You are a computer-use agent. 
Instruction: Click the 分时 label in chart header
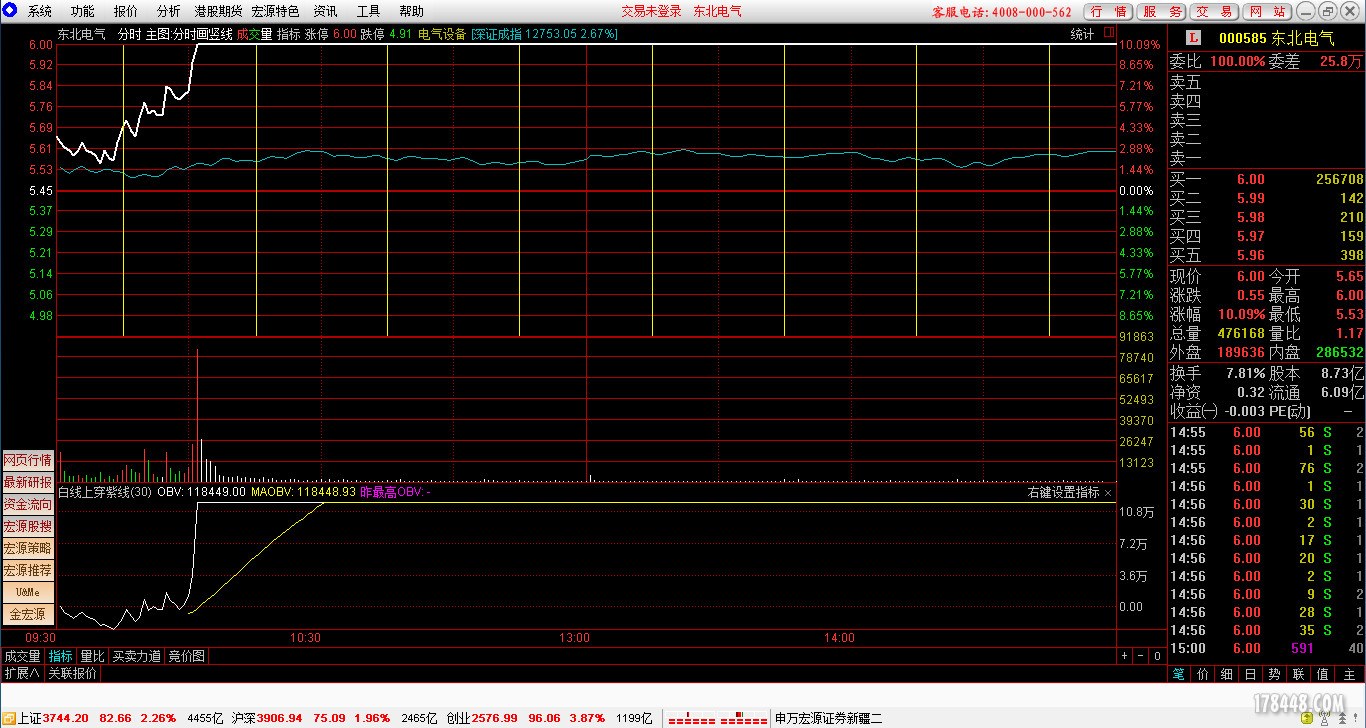click(x=129, y=34)
